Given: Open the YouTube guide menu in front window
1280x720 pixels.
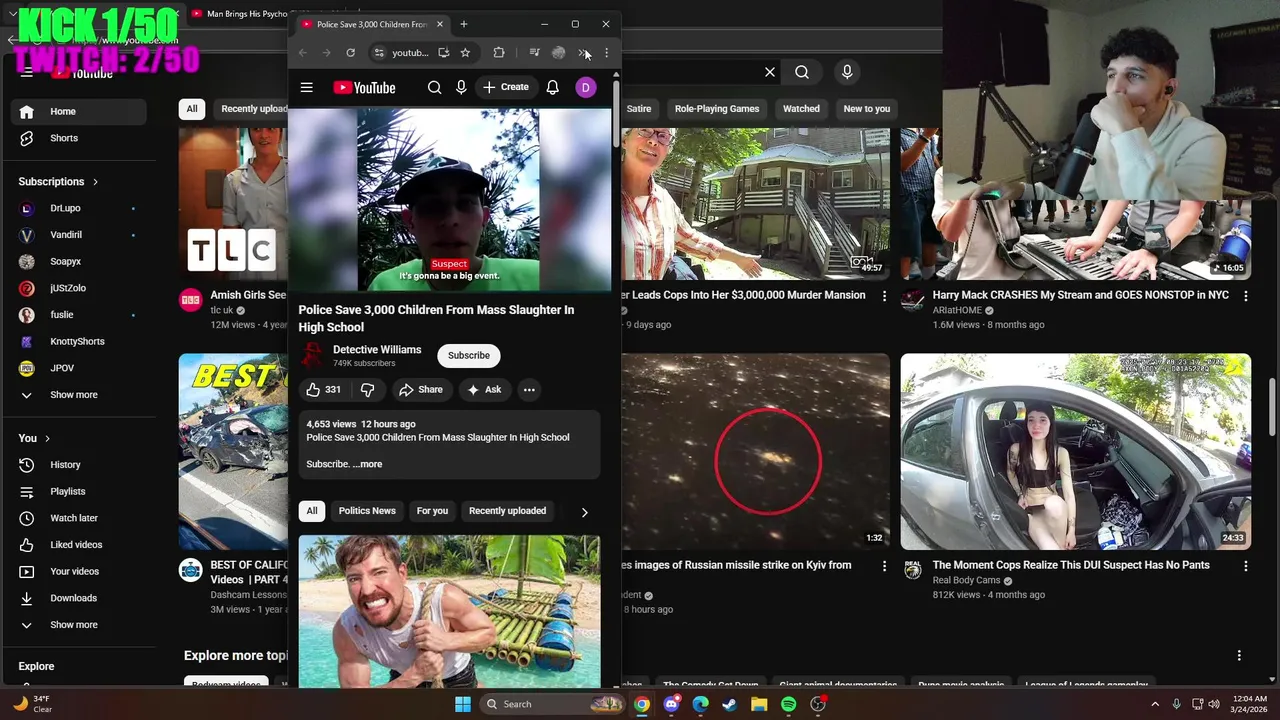Looking at the screenshot, I should click(307, 88).
